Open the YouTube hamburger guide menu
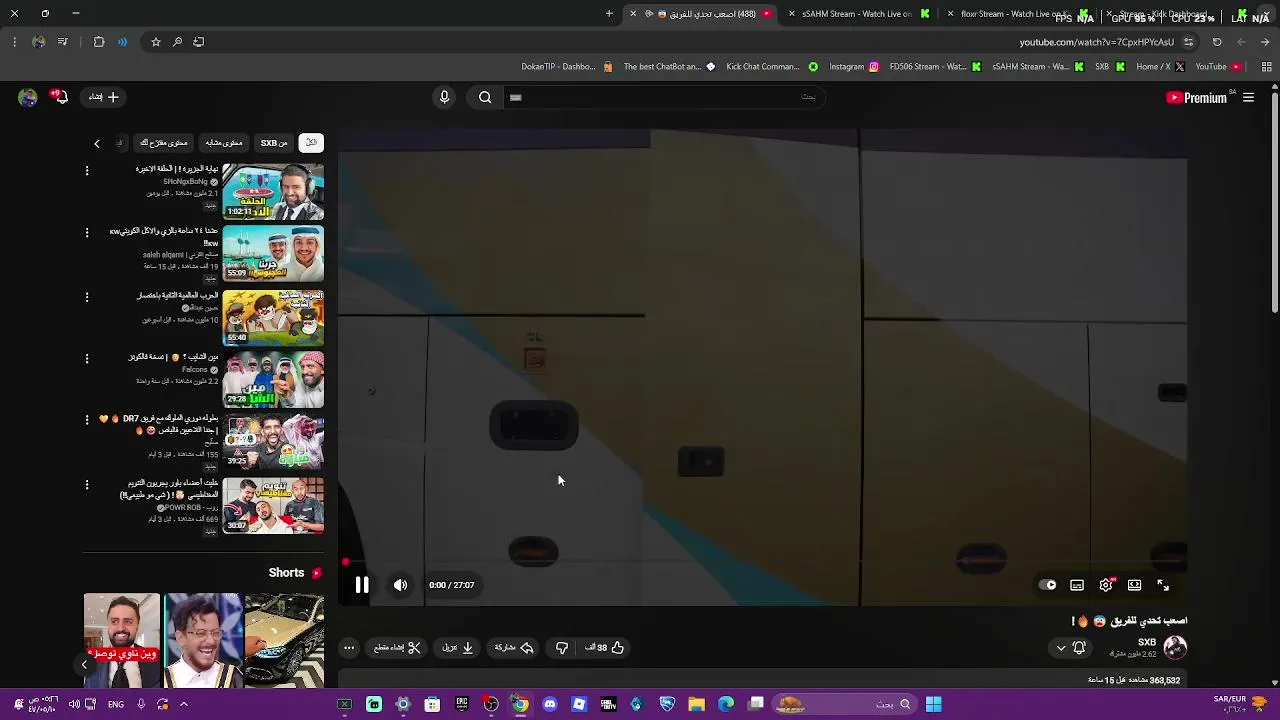The image size is (1280, 720). coord(1248,97)
